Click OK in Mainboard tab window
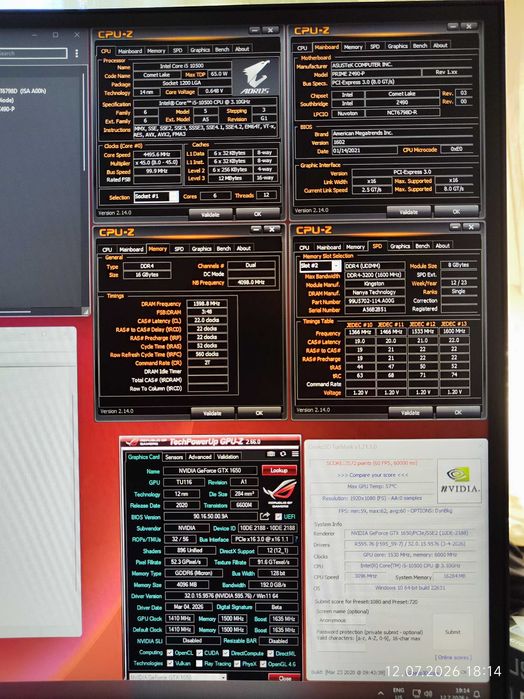 tap(457, 212)
